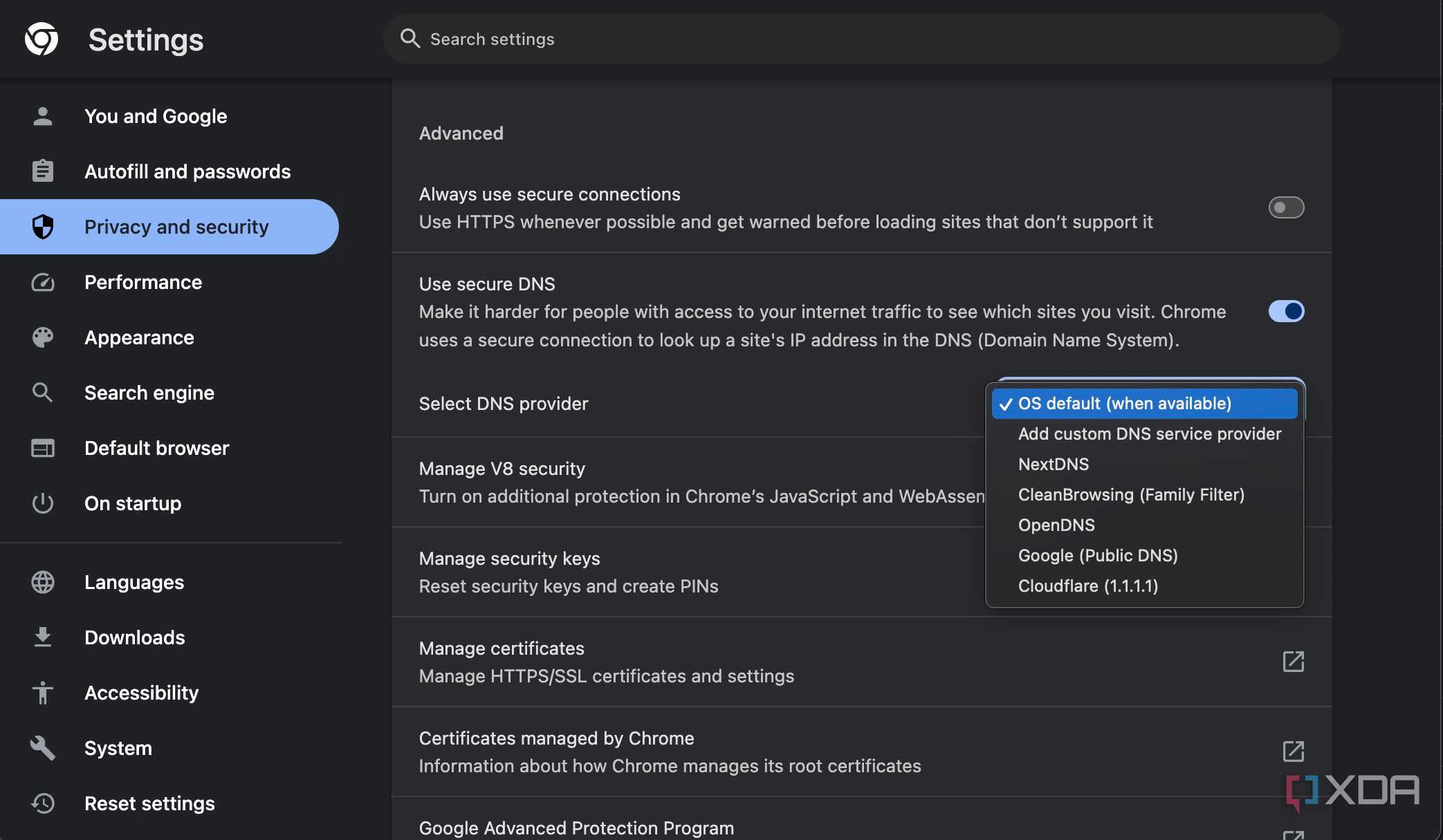
Task: Click the search magnifier icon in search bar
Action: pyautogui.click(x=410, y=39)
